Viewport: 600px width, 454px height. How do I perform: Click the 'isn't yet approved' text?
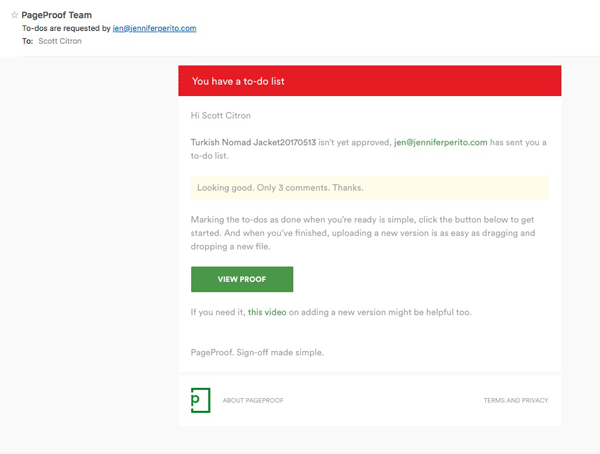coord(354,143)
